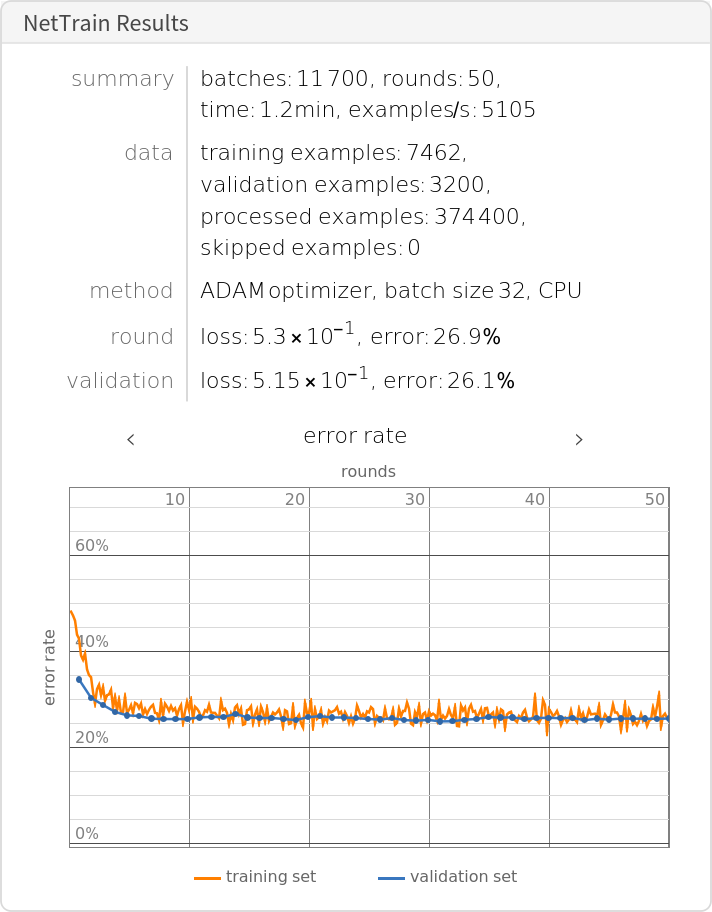Screen dimensions: 712x912
Task: Click the "method" row label
Action: pos(131,291)
